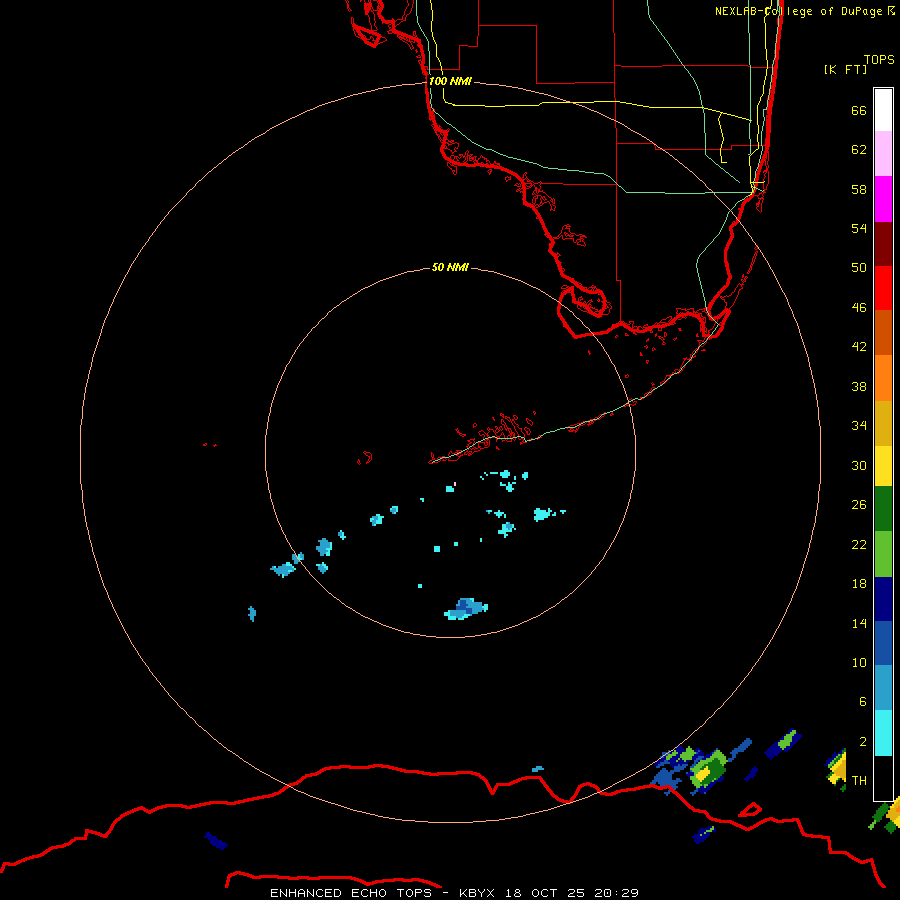Click the "46" legend value
The image size is (900, 900).
pyautogui.click(x=859, y=307)
